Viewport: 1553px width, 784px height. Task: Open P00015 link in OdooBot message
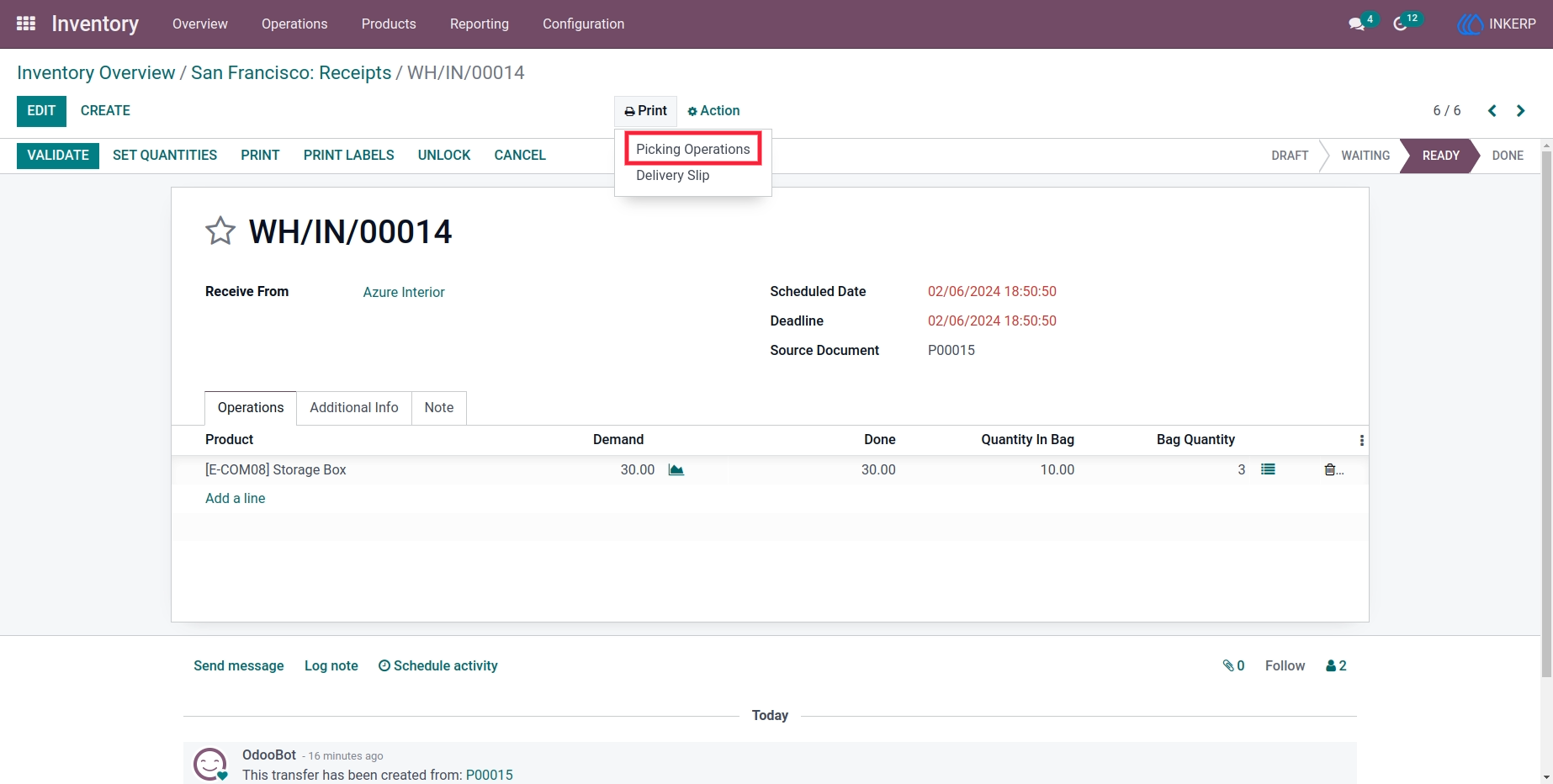[490, 775]
